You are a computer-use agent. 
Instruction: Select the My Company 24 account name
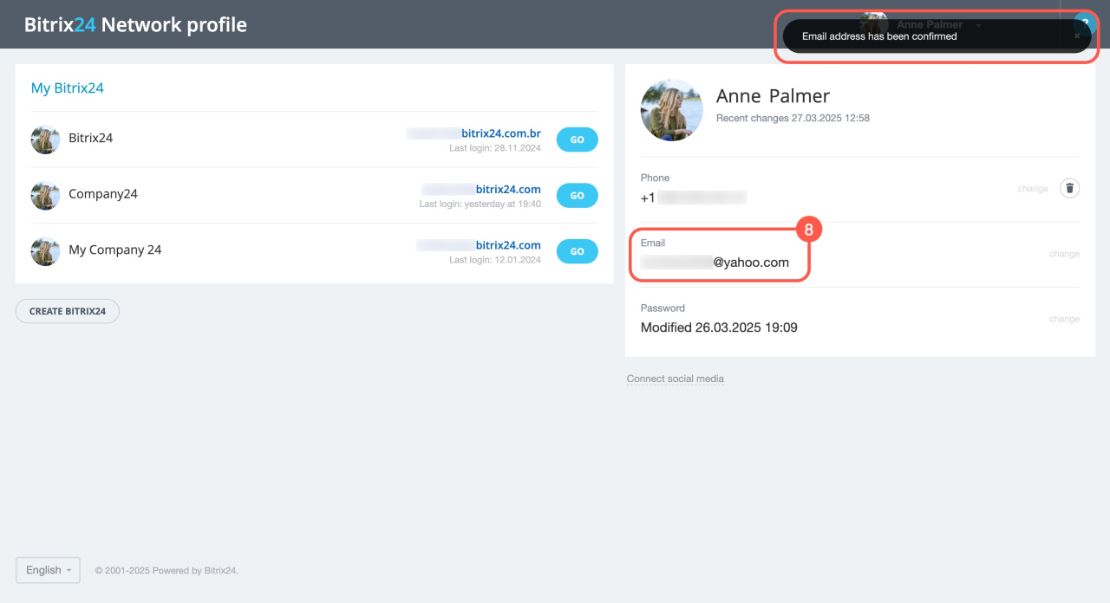tap(115, 250)
